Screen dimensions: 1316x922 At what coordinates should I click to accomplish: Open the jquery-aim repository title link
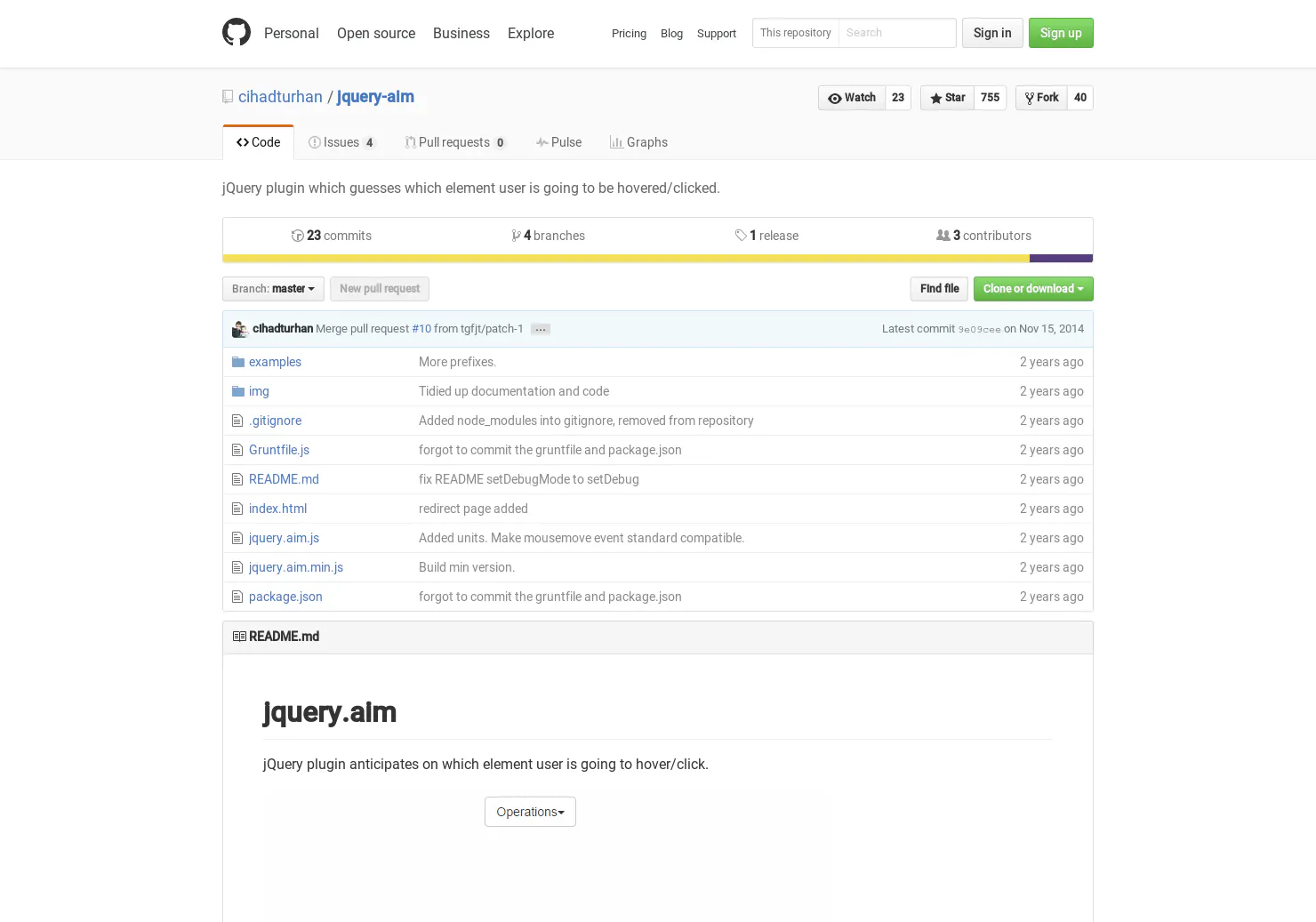(375, 97)
